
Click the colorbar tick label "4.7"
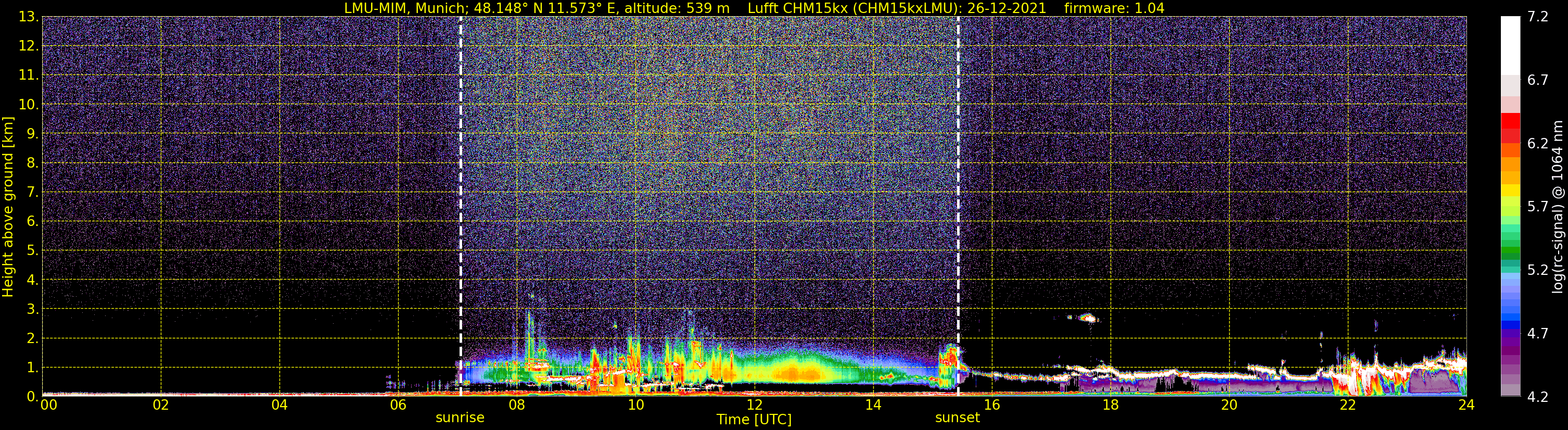coord(1538,334)
